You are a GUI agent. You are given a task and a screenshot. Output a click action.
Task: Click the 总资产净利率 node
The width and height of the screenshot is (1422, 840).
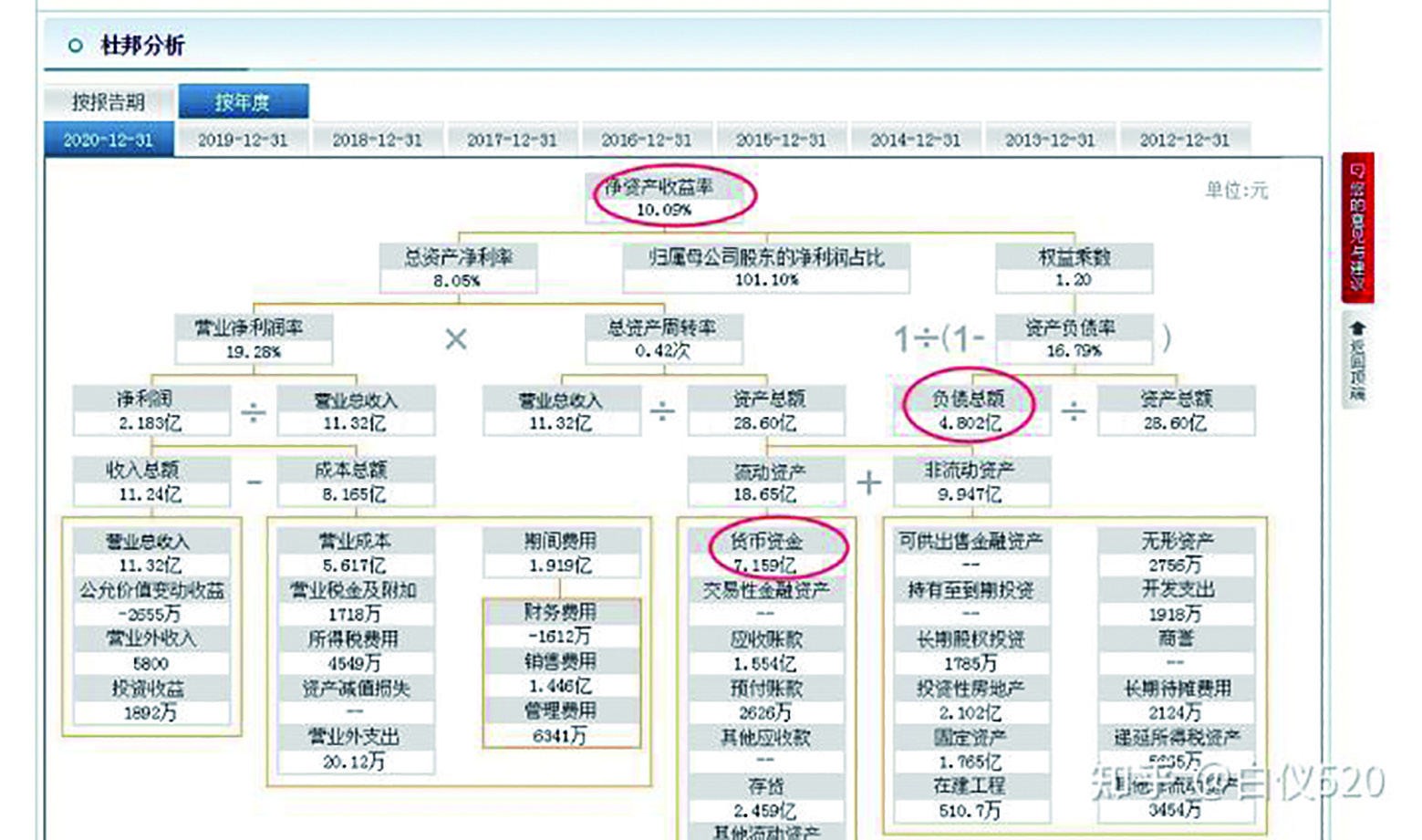[x=461, y=267]
